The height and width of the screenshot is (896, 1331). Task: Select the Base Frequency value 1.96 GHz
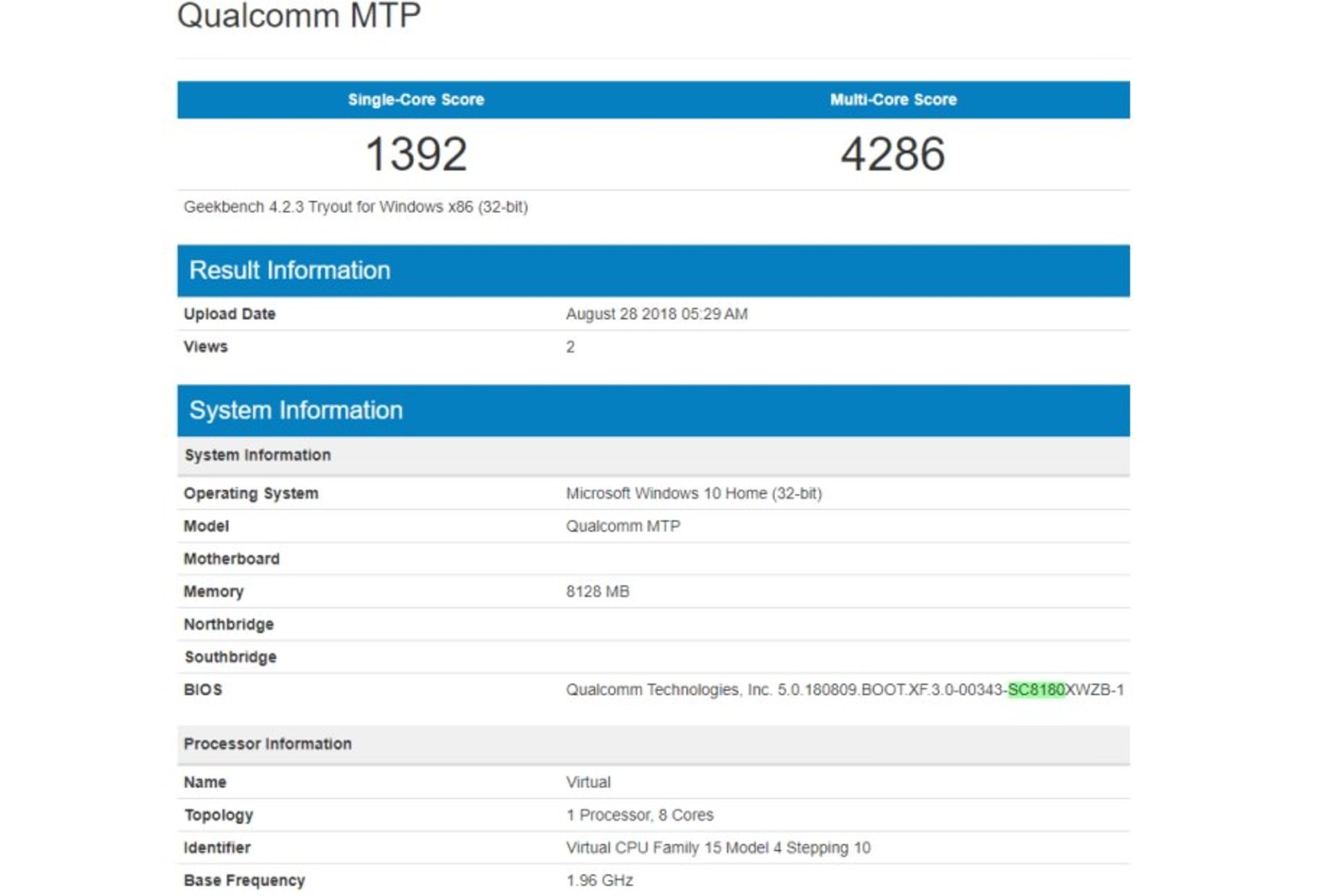pyautogui.click(x=599, y=880)
